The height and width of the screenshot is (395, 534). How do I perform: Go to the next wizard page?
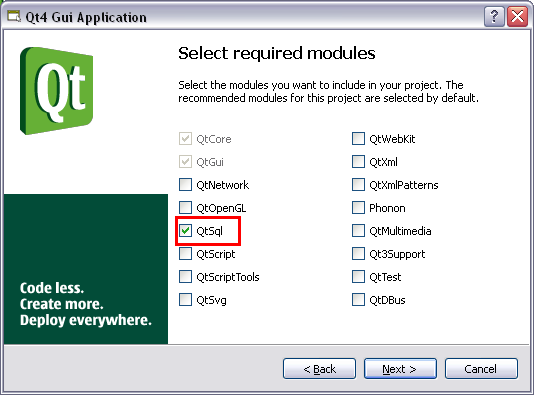pyautogui.click(x=400, y=369)
